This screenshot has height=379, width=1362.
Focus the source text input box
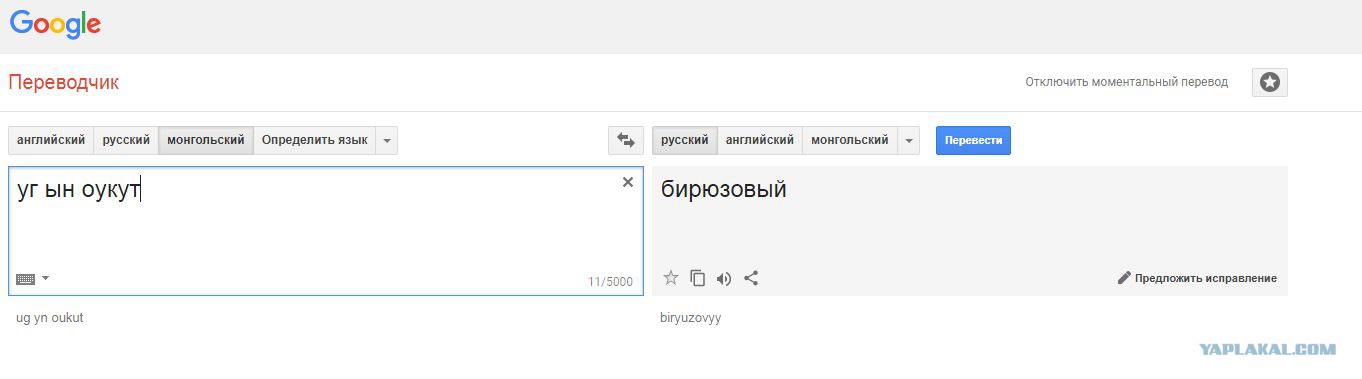click(x=326, y=231)
